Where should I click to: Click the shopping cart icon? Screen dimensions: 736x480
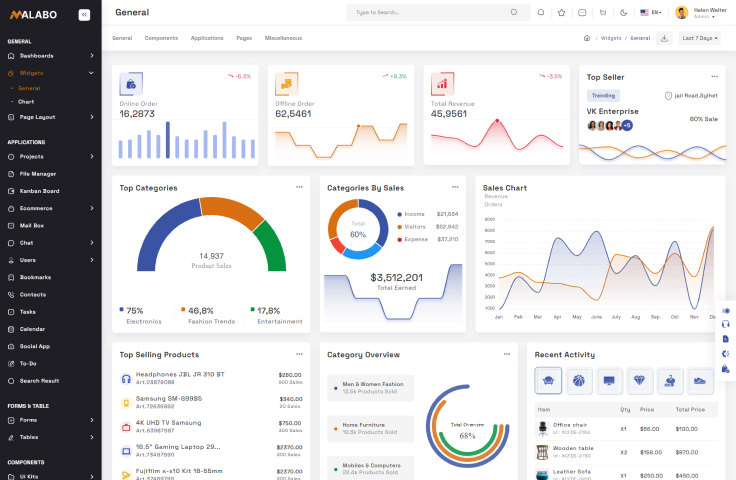point(602,13)
